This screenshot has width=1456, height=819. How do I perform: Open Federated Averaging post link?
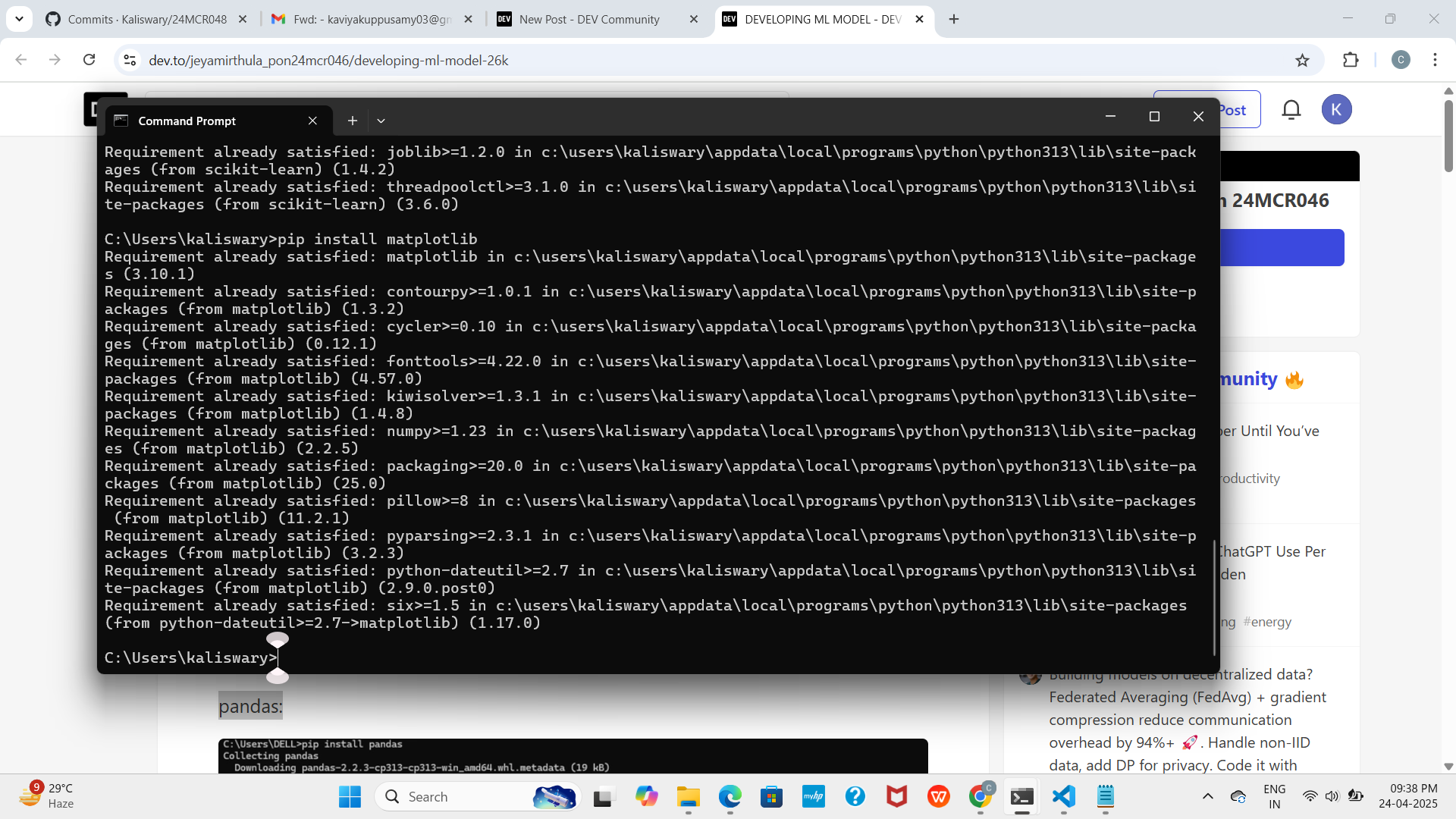coord(1188,720)
